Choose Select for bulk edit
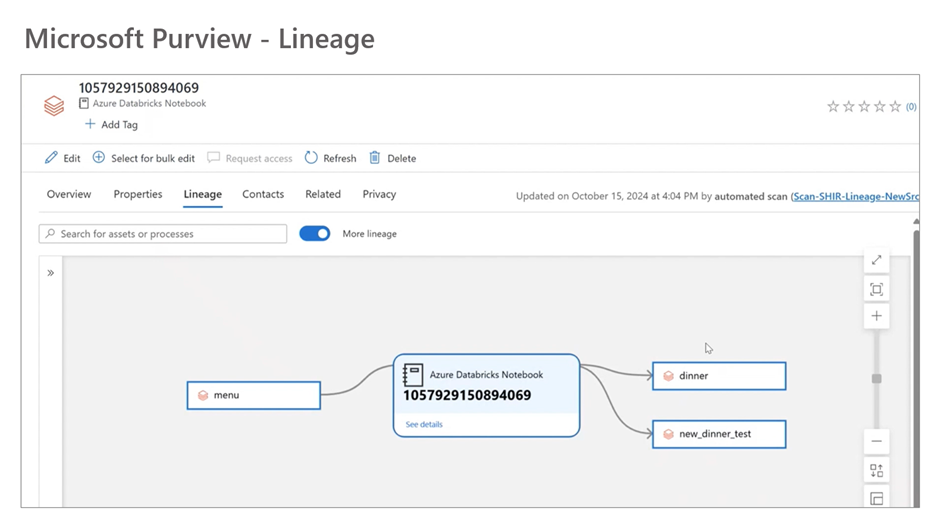Viewport: 940px width, 528px height. click(144, 158)
